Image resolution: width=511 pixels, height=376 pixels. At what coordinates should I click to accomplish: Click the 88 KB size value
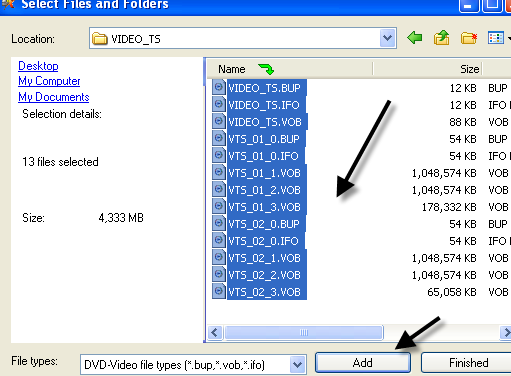coord(463,122)
